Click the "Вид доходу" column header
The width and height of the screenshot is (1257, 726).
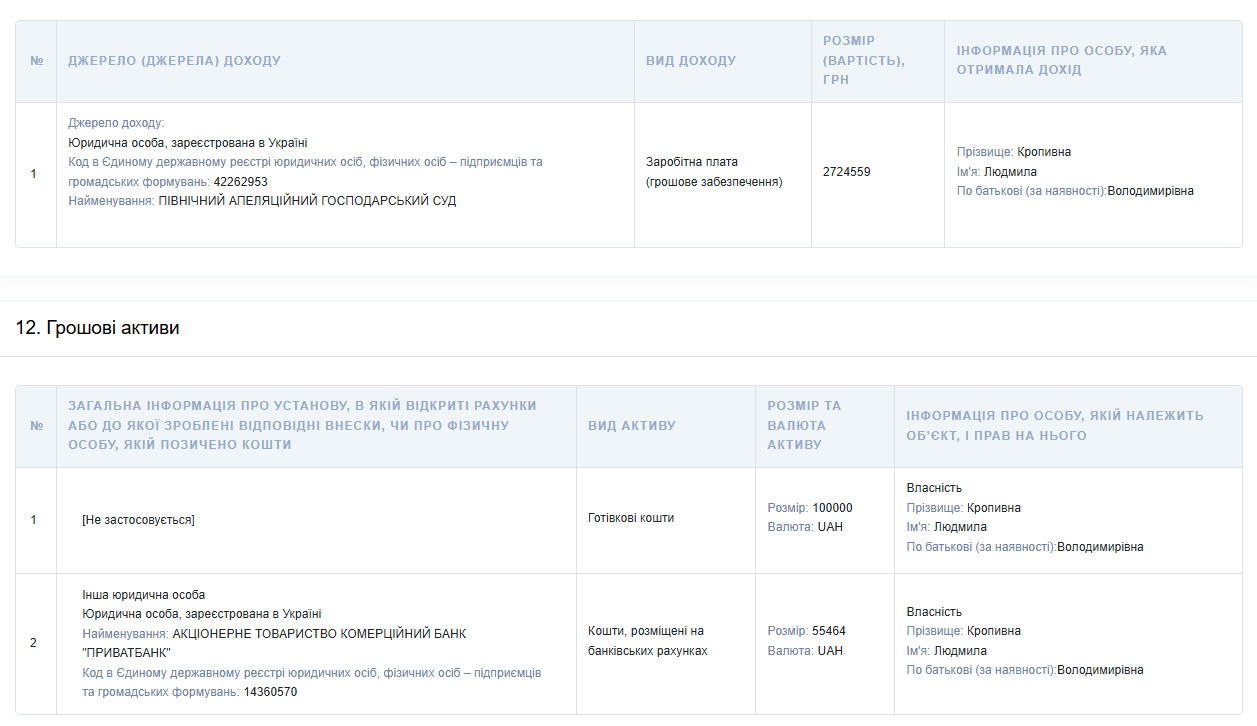tap(690, 61)
